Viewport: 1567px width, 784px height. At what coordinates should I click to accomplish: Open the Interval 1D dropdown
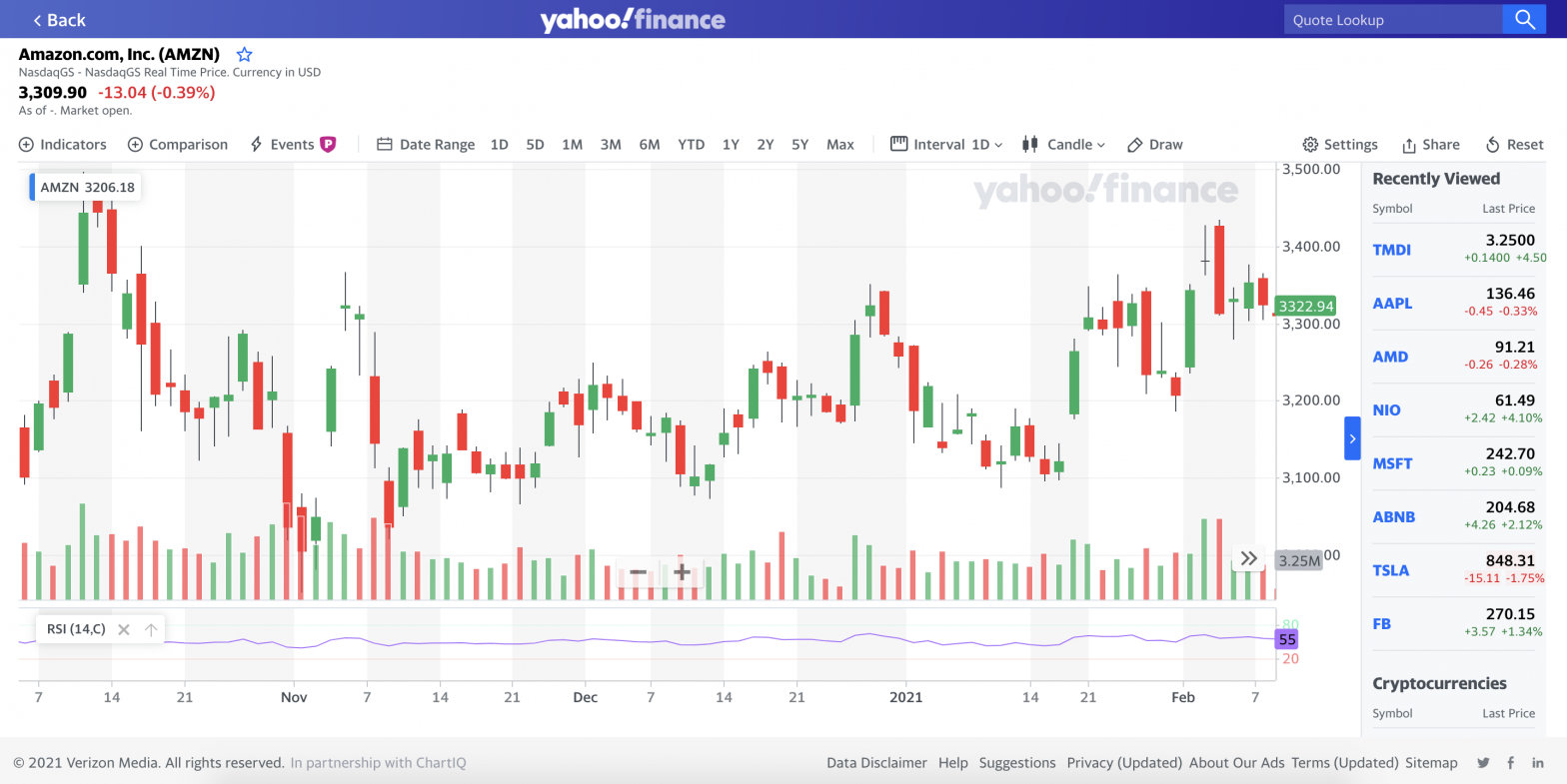coord(944,144)
